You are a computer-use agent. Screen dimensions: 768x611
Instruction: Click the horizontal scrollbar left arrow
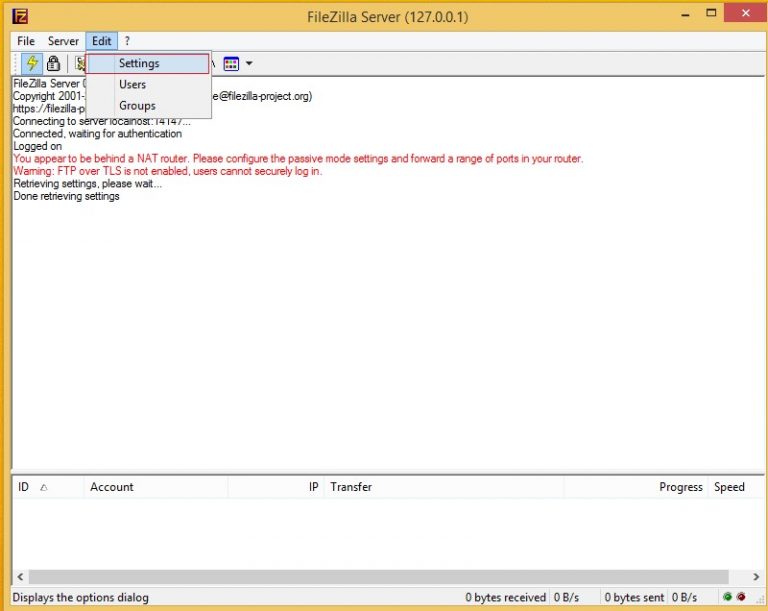pyautogui.click(x=19, y=577)
